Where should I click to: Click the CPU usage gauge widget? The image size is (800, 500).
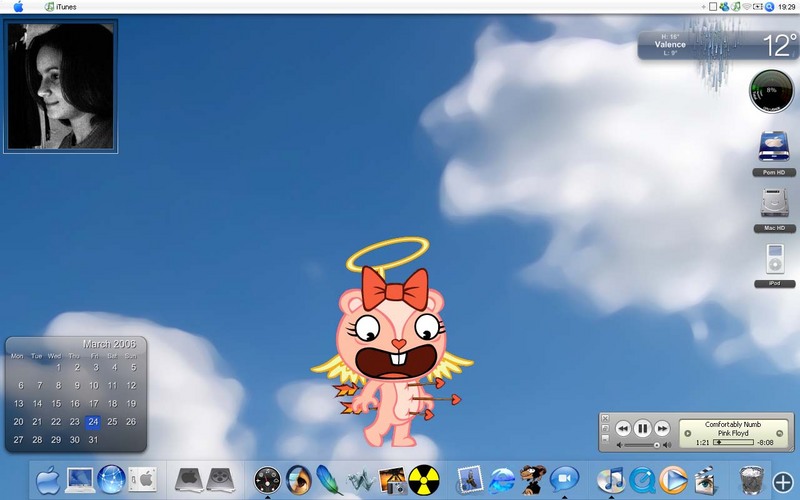pyautogui.click(x=771, y=91)
